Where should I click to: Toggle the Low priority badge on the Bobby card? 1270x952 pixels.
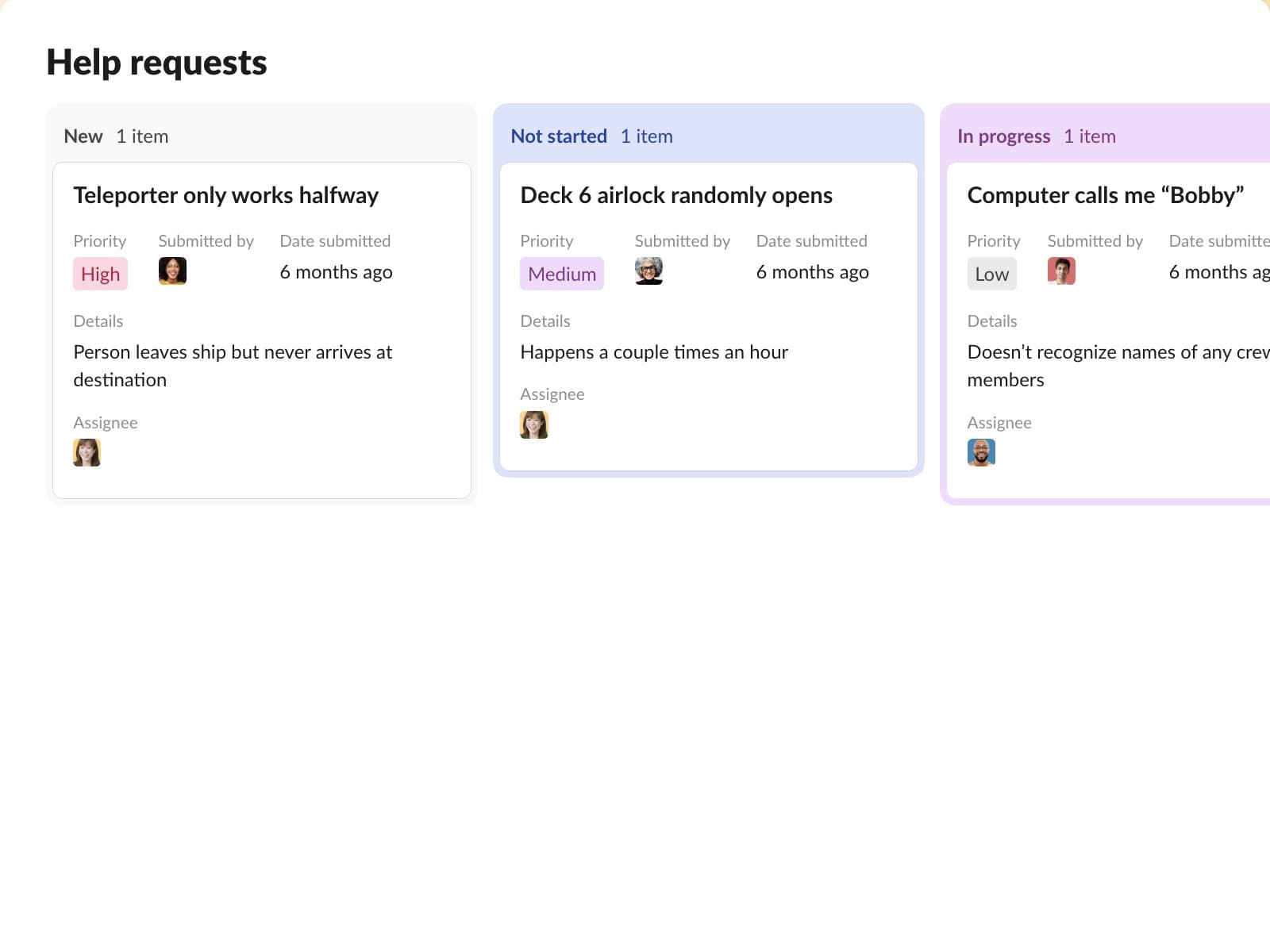click(991, 274)
